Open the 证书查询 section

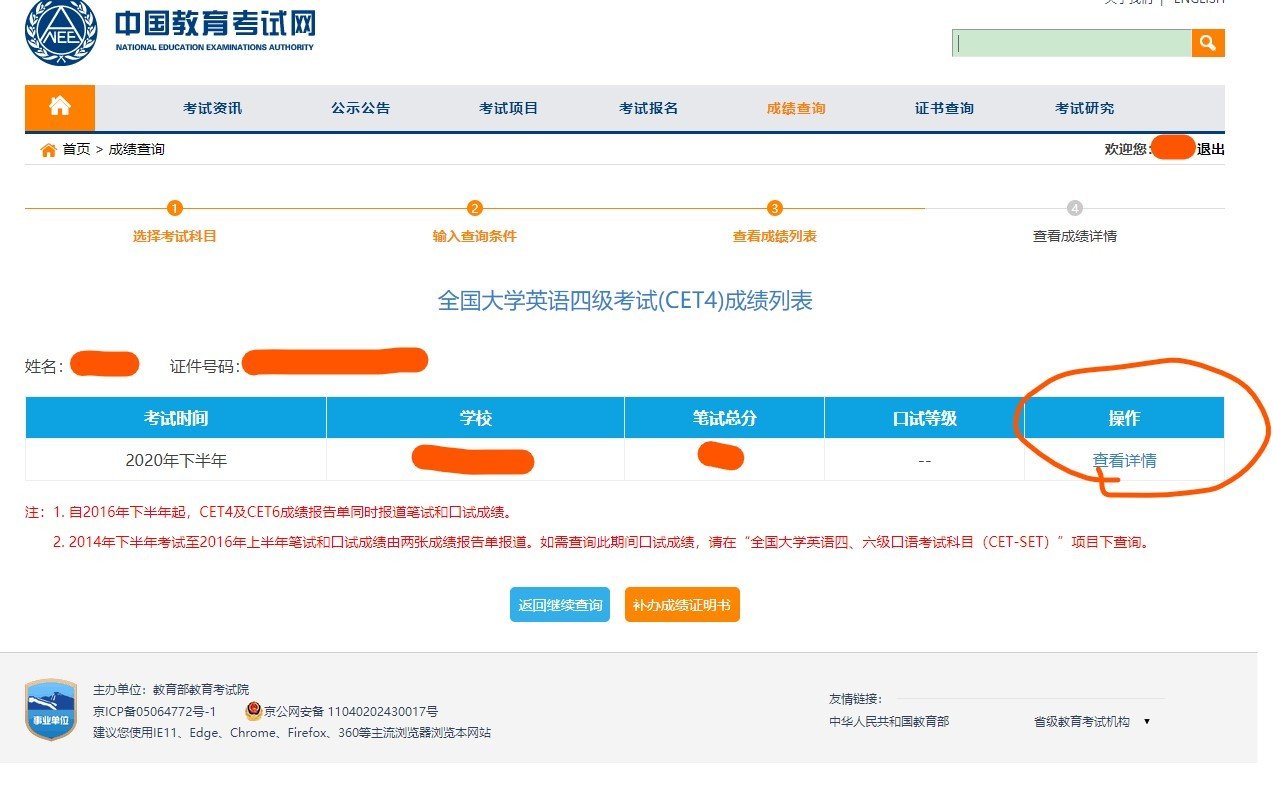942,108
